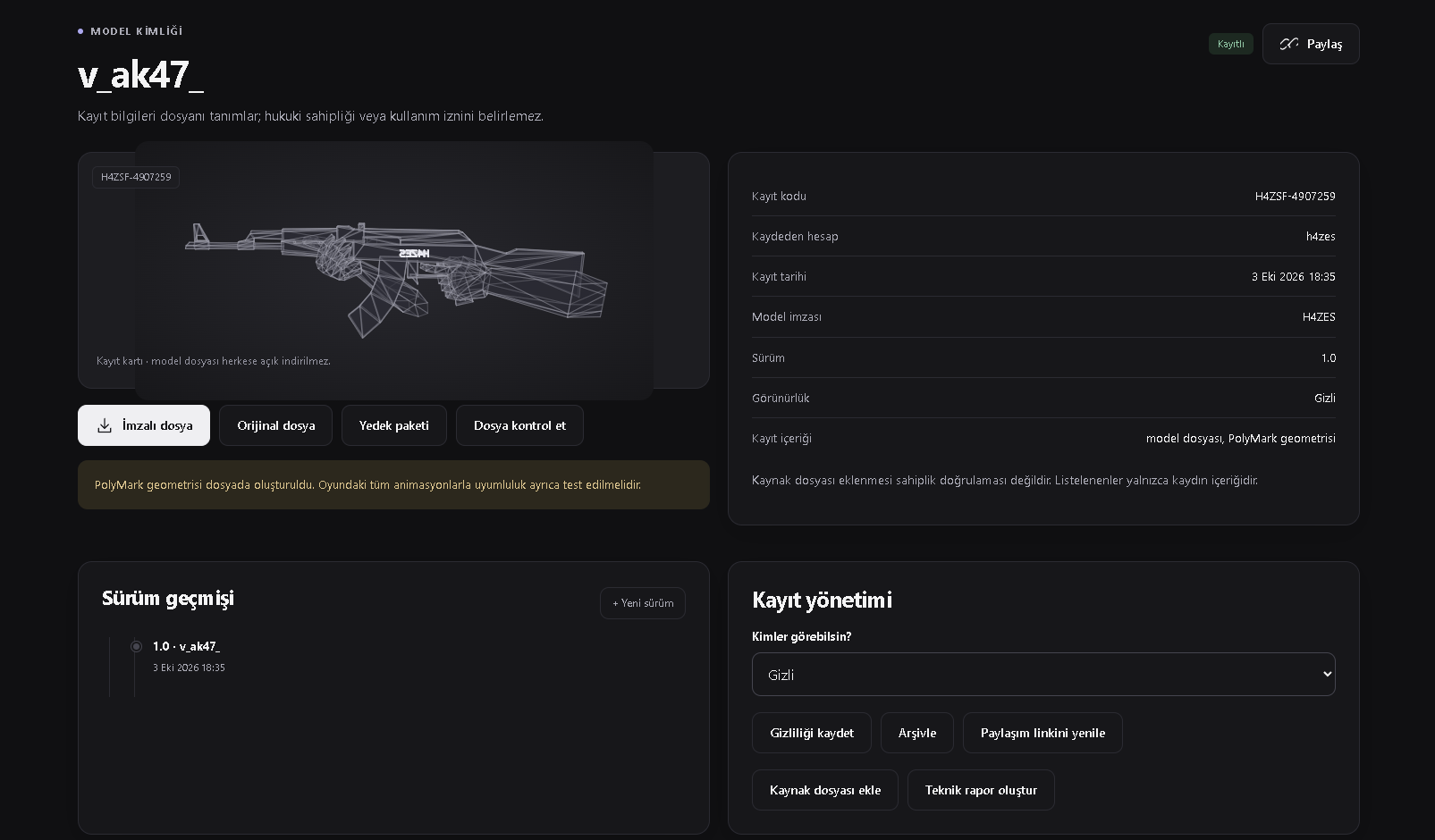This screenshot has height=840, width=1435.
Task: Click the AK47 wireframe model preview
Action: [394, 271]
